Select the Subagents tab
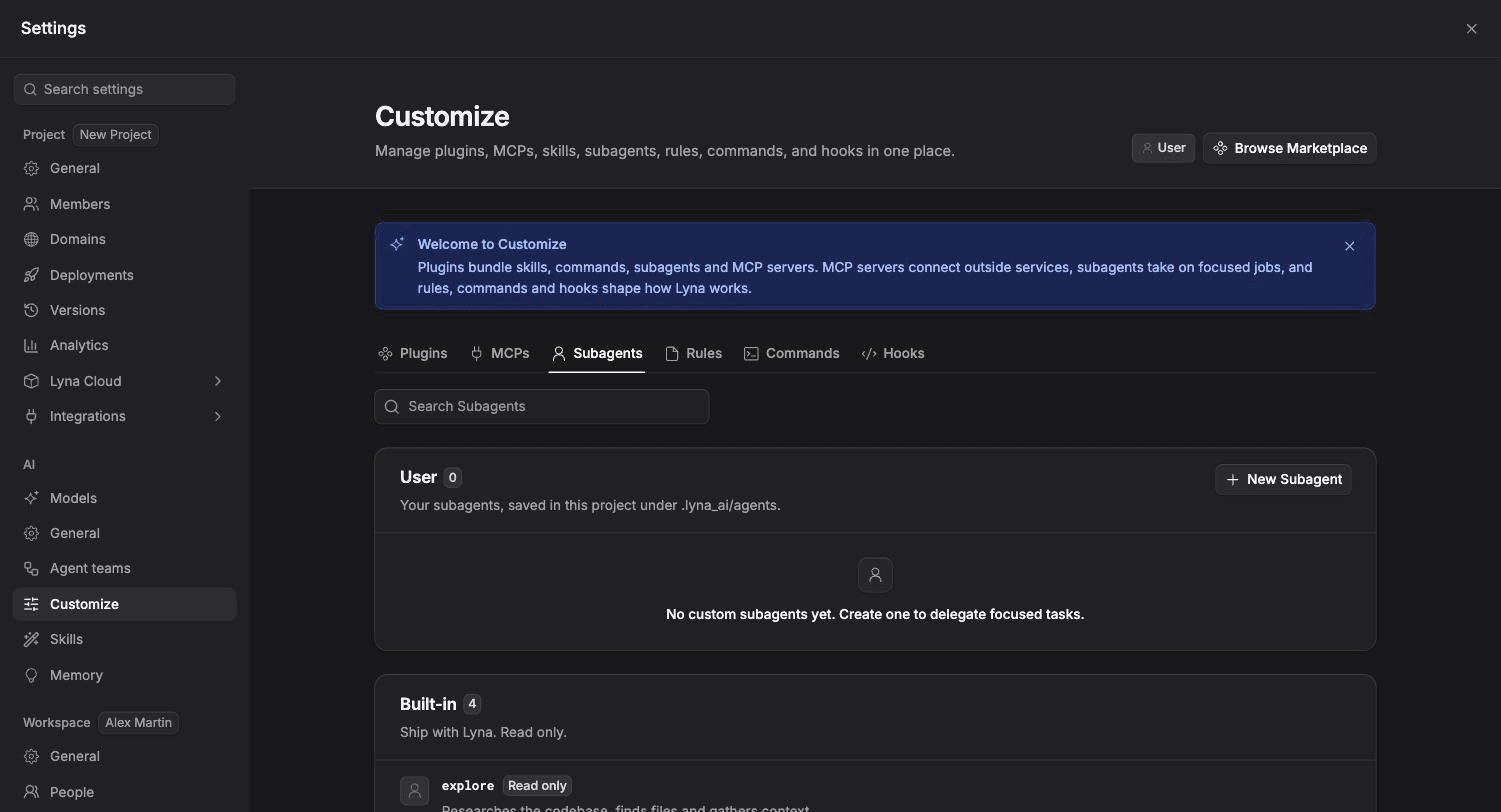Screen dimensions: 1501x812 597,353
